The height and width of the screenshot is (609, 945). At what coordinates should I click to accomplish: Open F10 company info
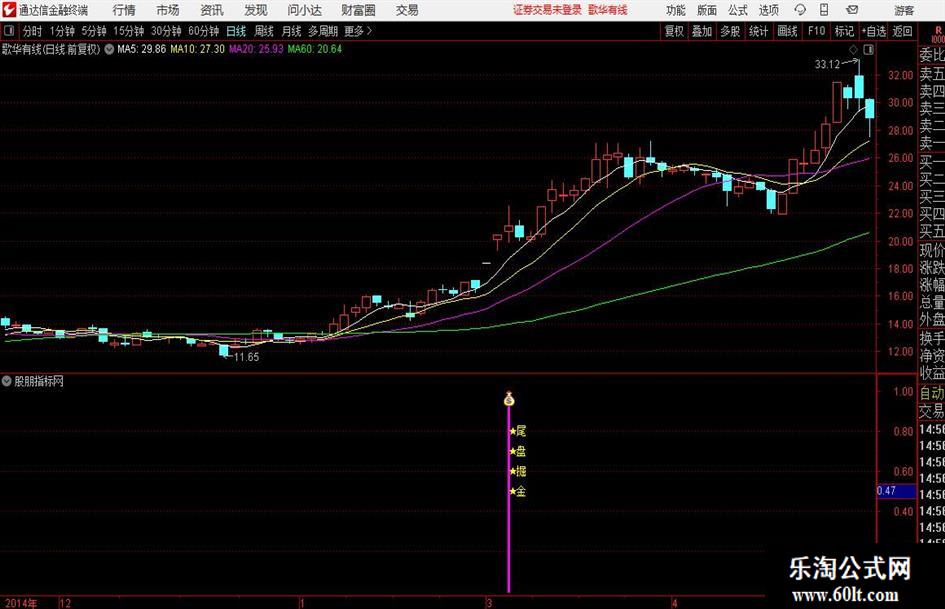817,31
